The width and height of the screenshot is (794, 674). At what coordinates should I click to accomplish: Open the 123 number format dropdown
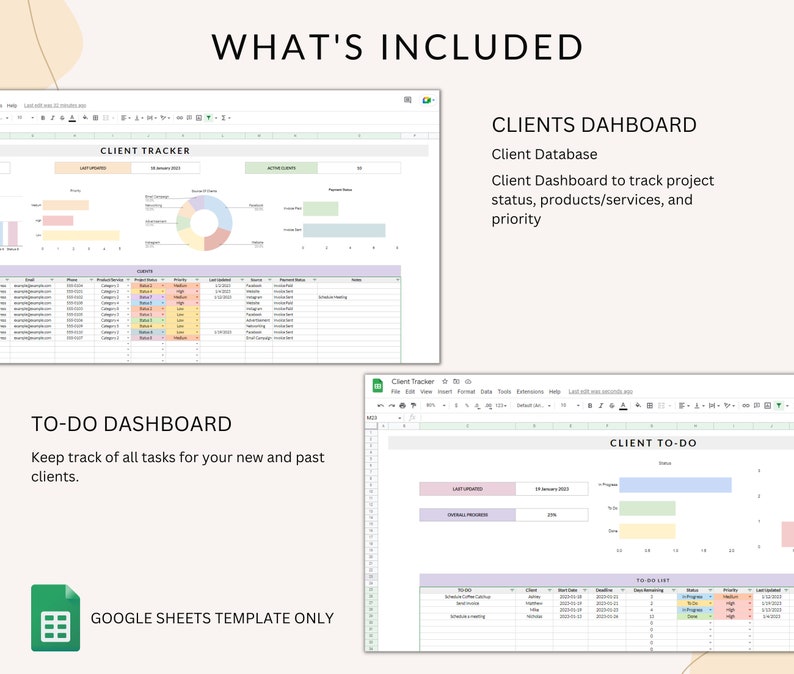tap(501, 406)
